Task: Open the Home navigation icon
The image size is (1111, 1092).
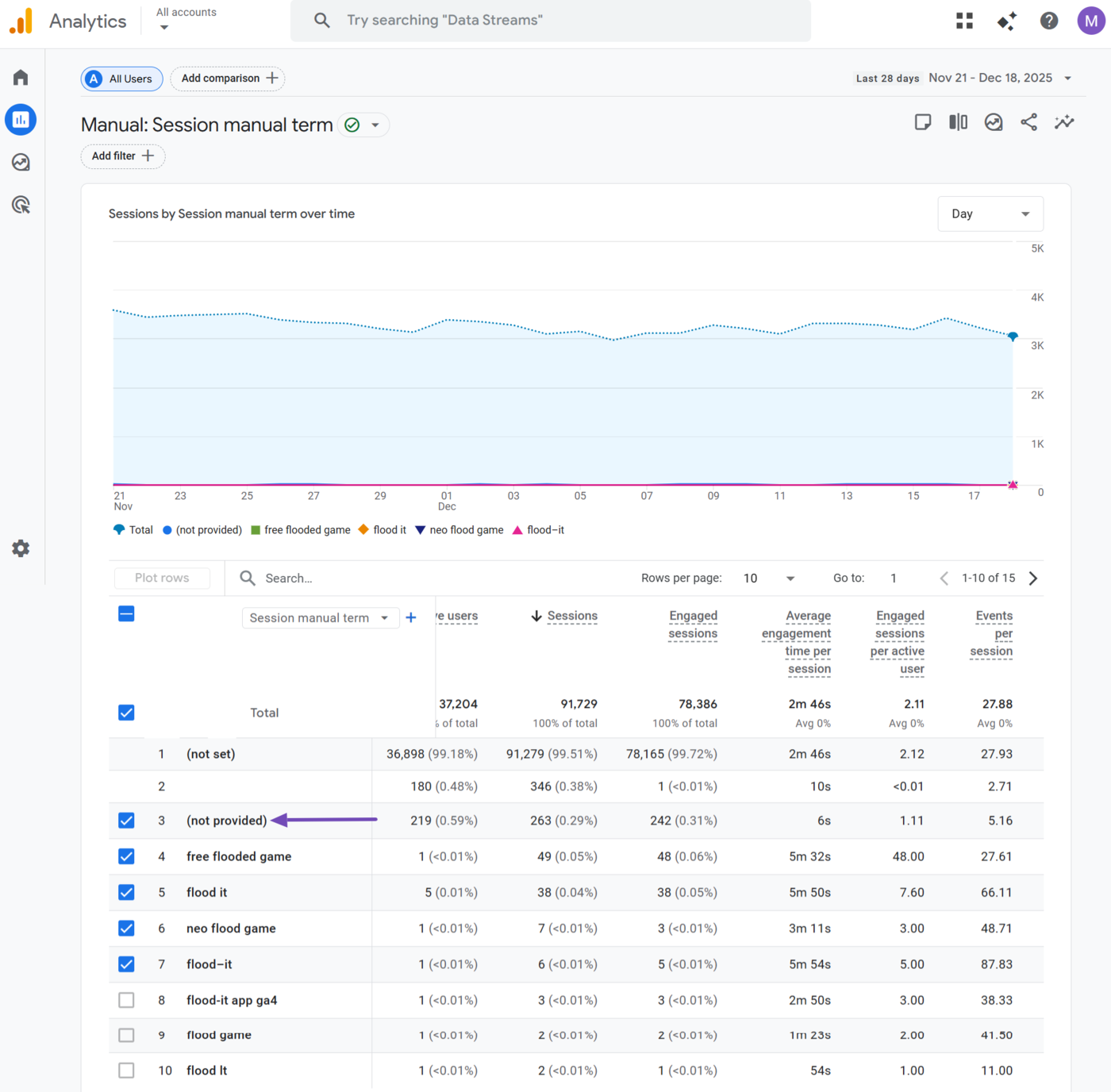Action: pos(20,77)
